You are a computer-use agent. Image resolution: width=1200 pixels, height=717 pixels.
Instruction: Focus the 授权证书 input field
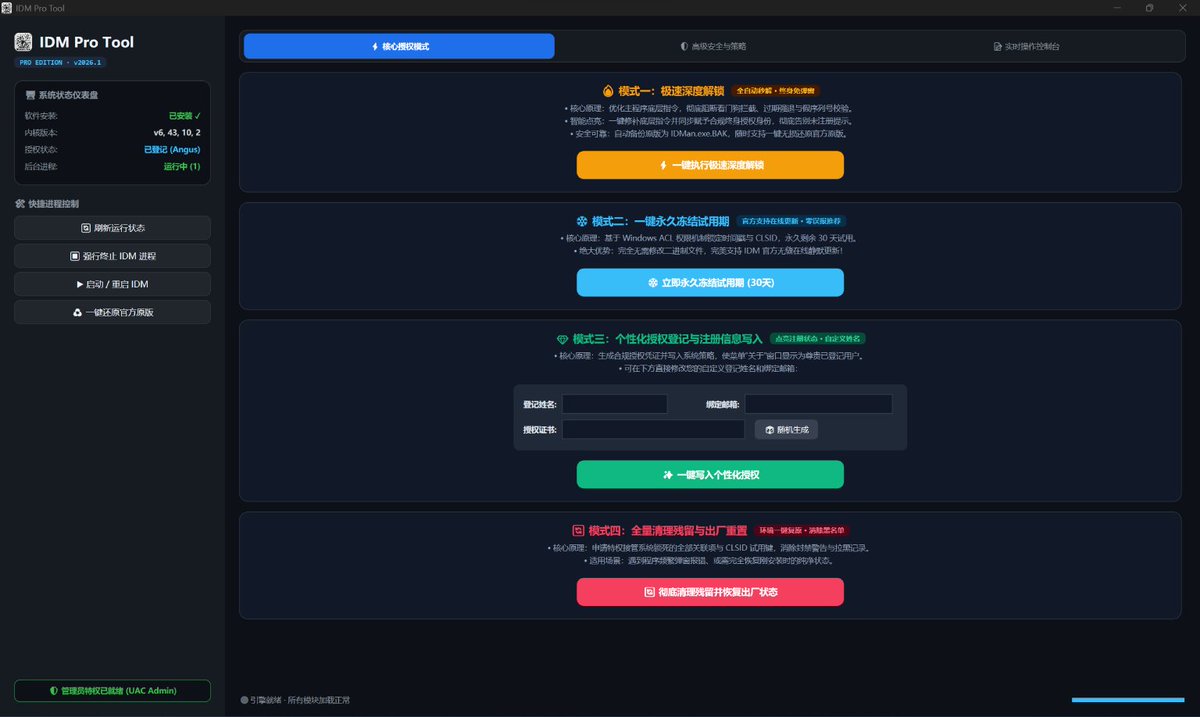click(x=653, y=429)
